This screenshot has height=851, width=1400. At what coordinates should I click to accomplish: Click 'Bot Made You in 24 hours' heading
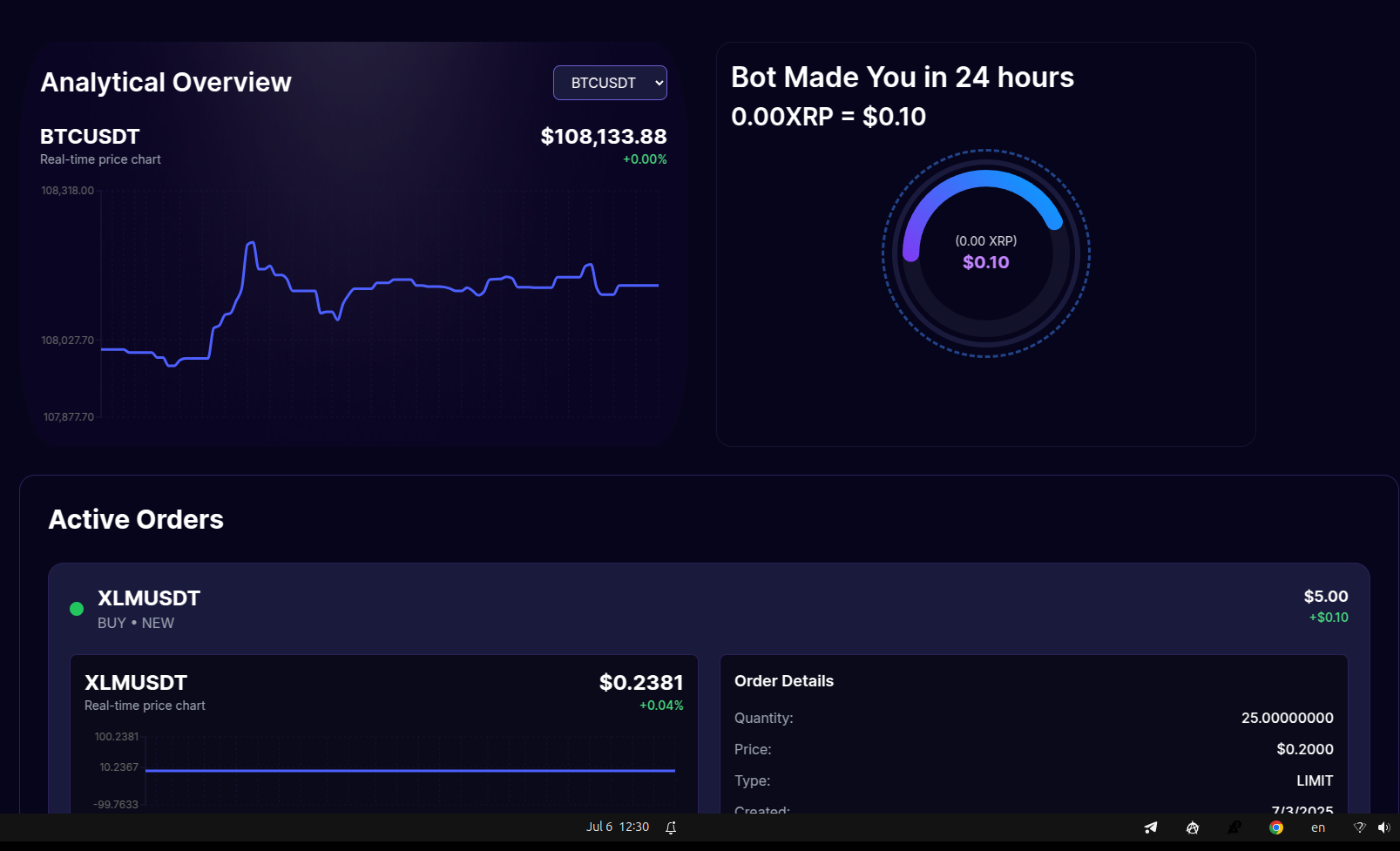(903, 78)
